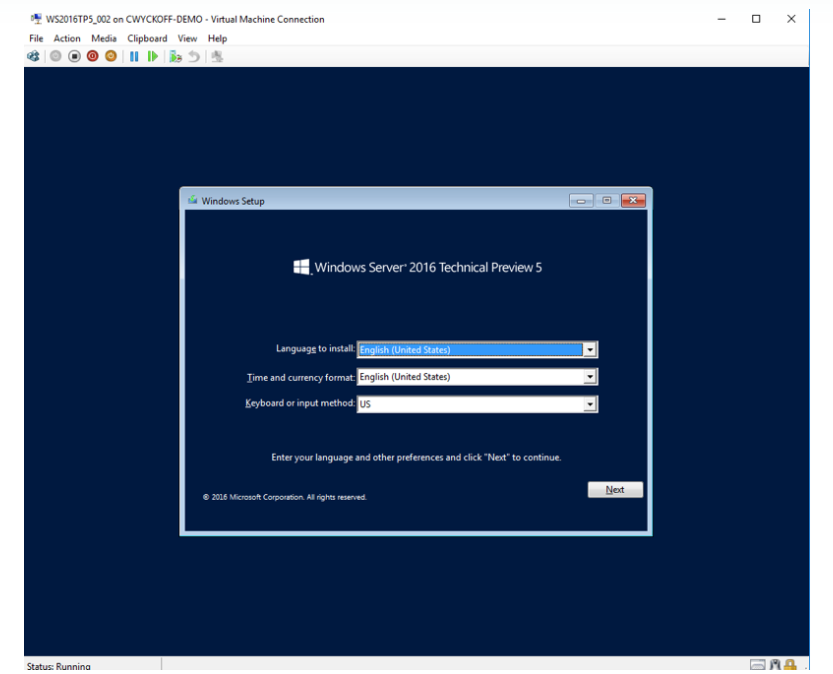Close the Windows Setup dialog

click(633, 201)
